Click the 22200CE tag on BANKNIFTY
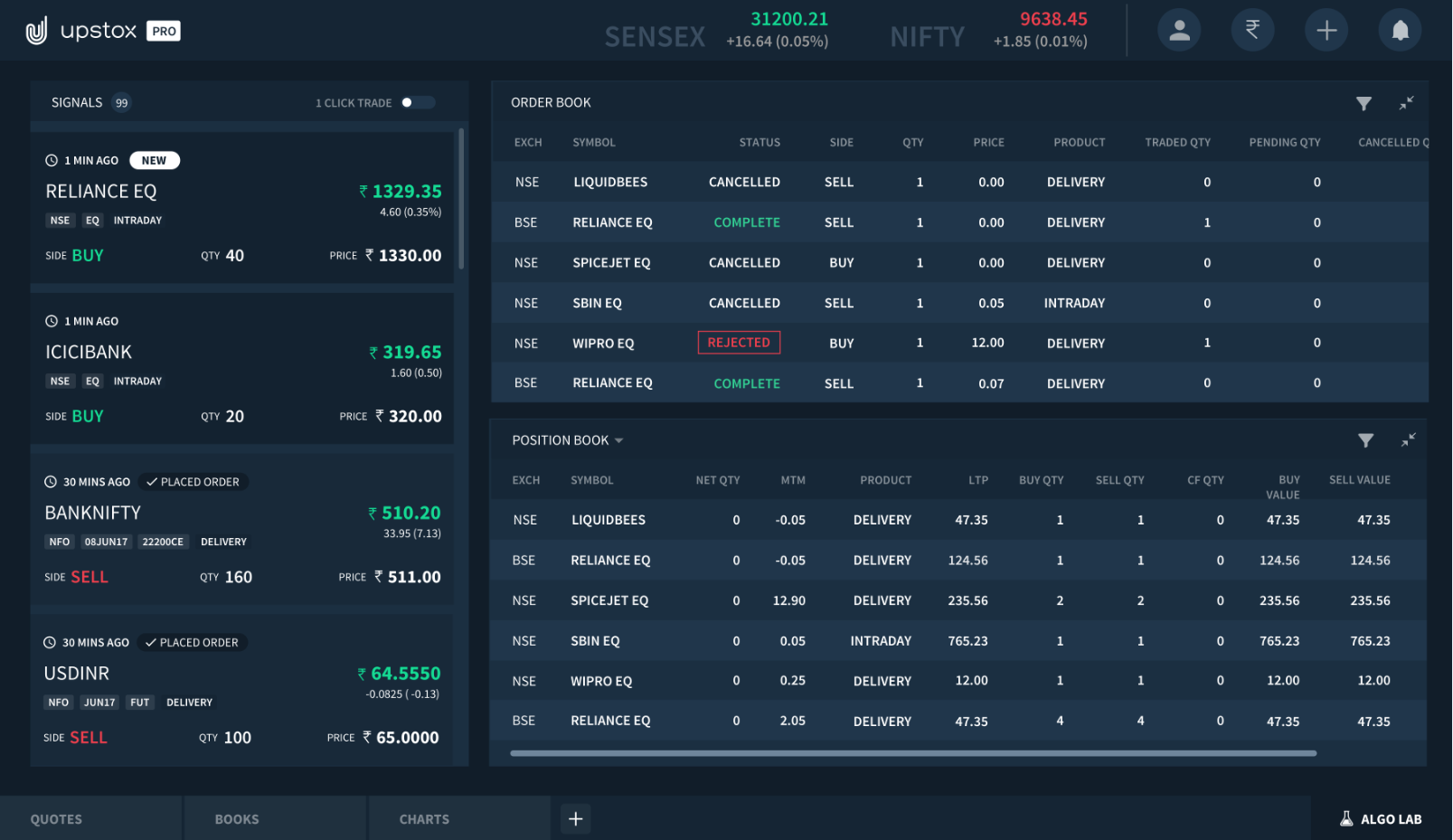 [163, 542]
